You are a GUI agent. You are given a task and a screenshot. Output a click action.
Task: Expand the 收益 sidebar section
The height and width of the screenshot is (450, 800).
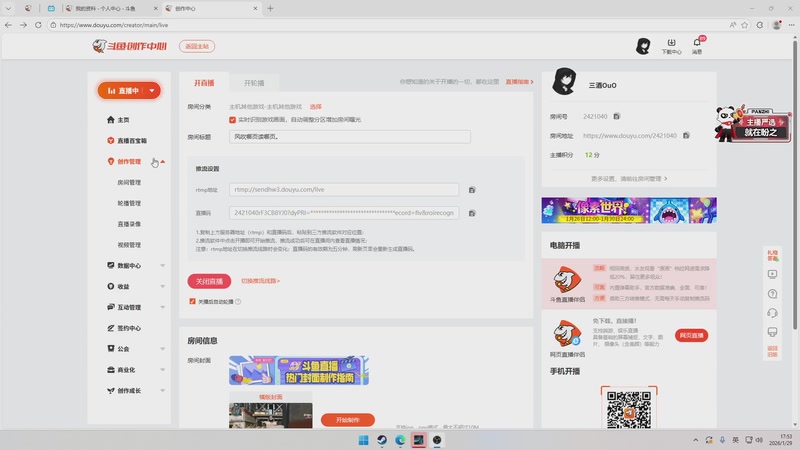point(163,287)
